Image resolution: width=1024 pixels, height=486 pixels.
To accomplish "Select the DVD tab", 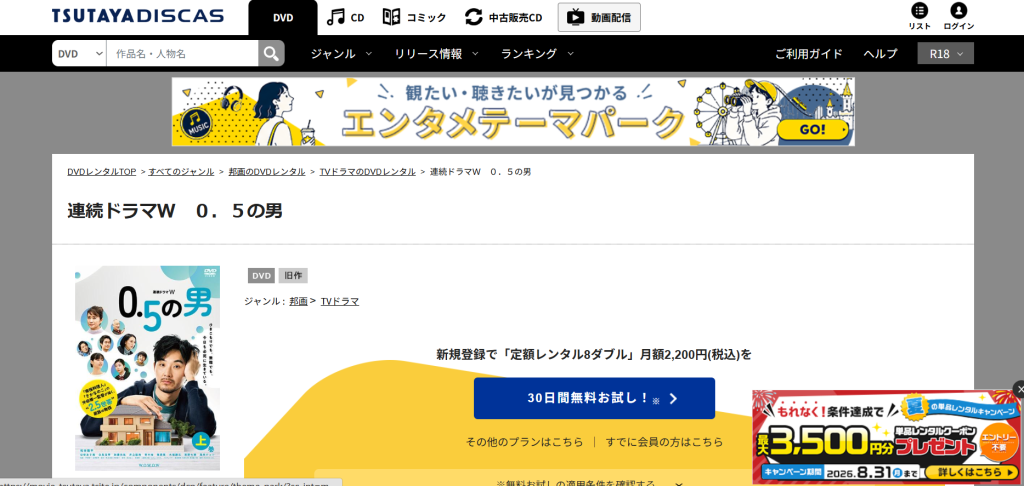I will click(283, 18).
